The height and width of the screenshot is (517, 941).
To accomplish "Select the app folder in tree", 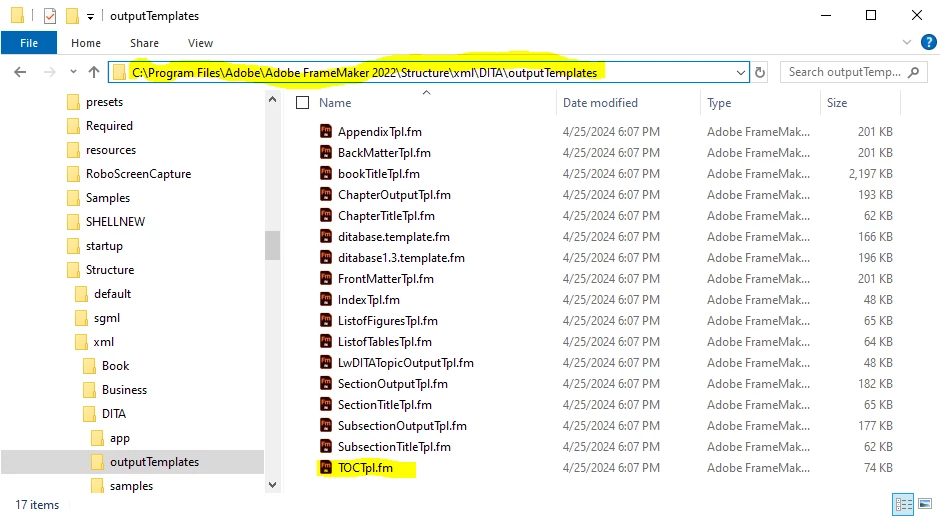I will click(x=119, y=438).
